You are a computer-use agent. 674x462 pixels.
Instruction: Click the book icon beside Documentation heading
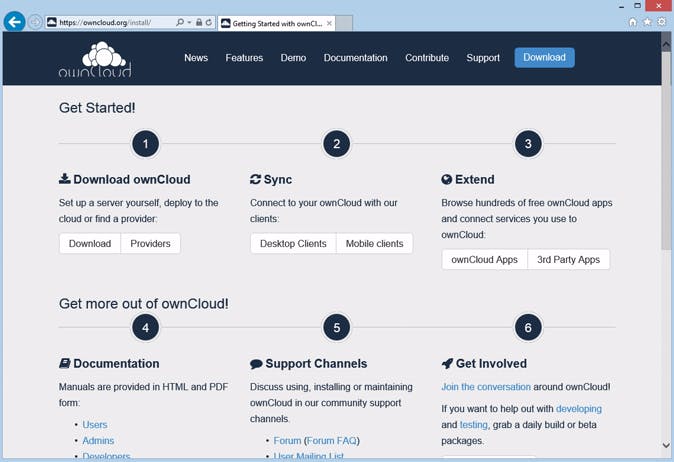[64, 364]
